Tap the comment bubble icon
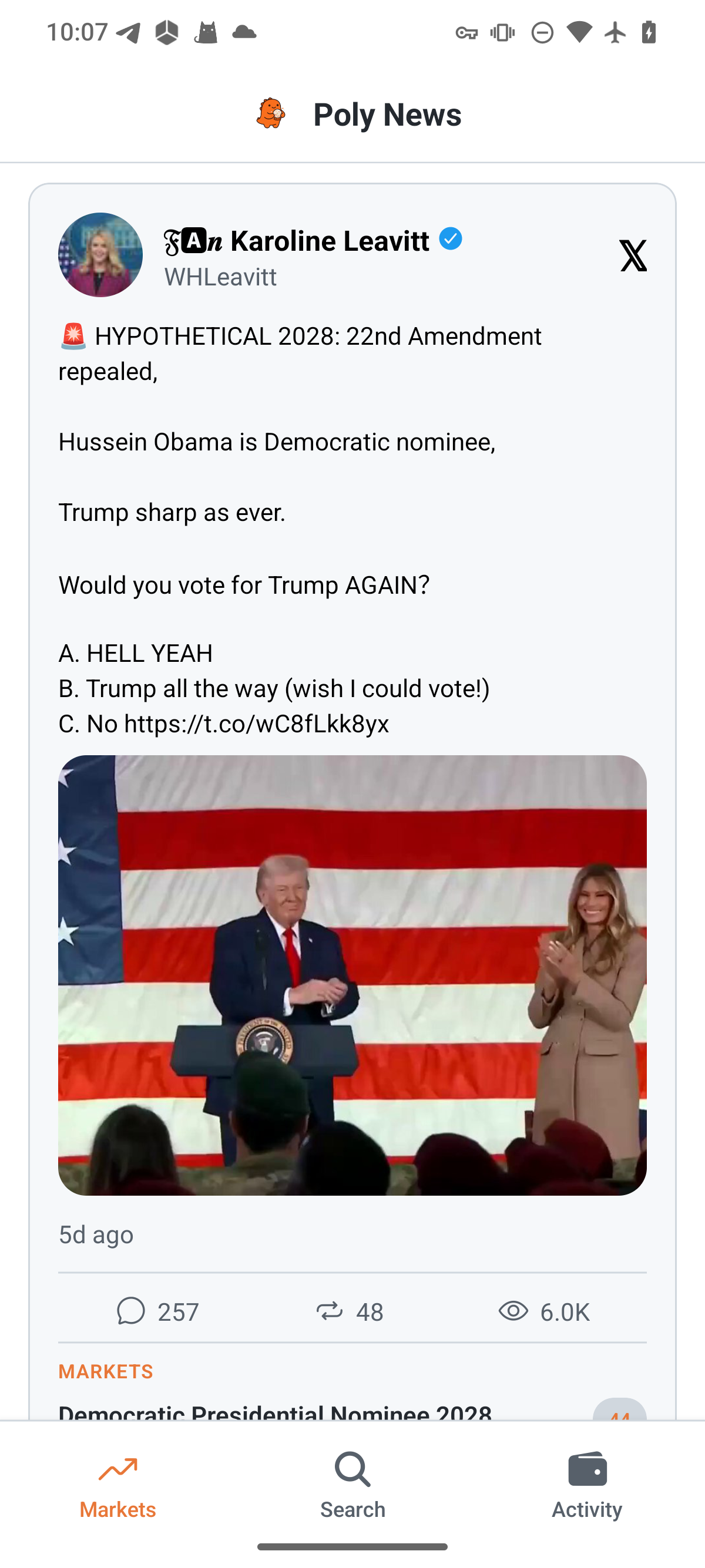The height and width of the screenshot is (1568, 705). coord(131,1311)
